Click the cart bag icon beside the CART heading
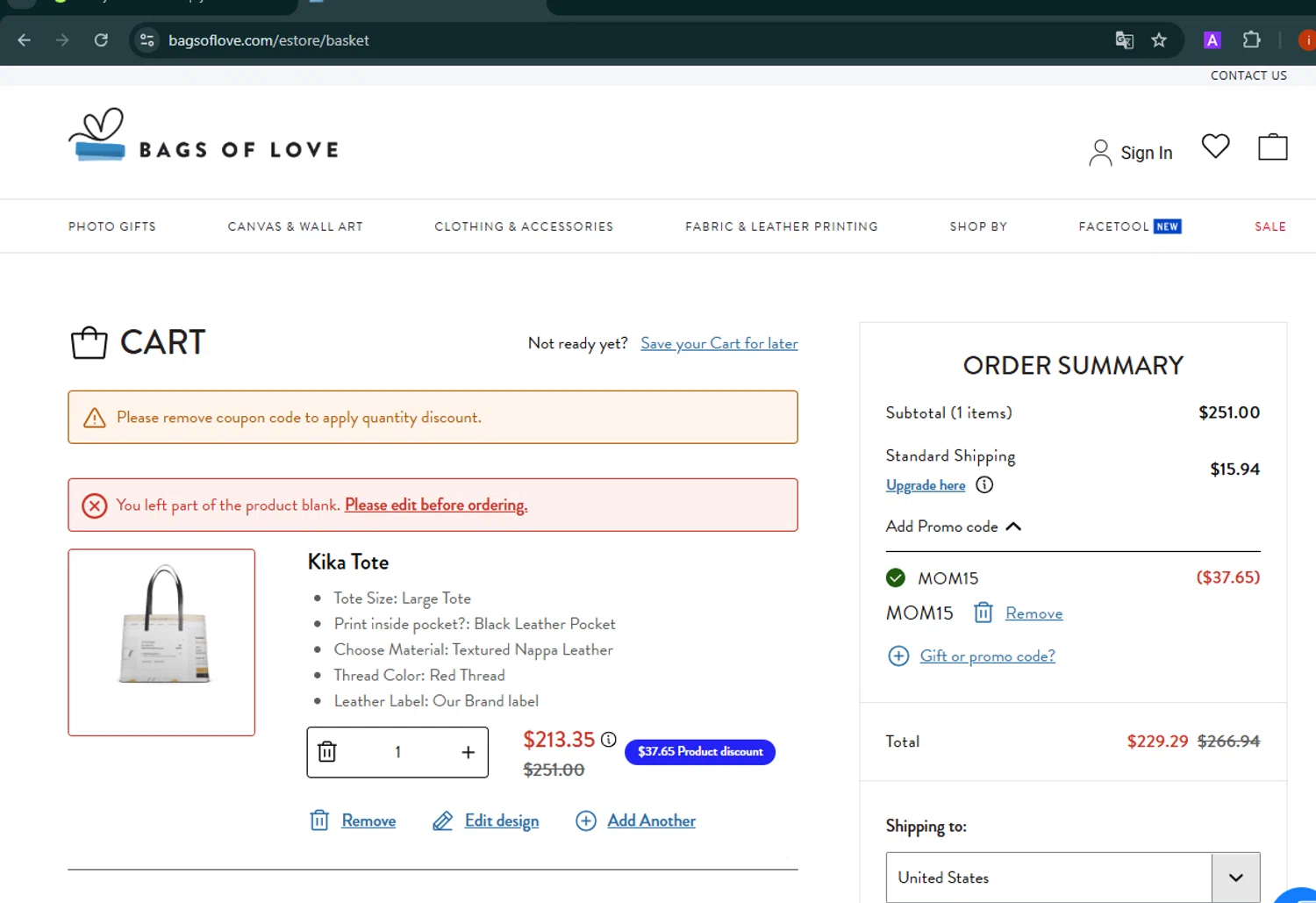 89,342
